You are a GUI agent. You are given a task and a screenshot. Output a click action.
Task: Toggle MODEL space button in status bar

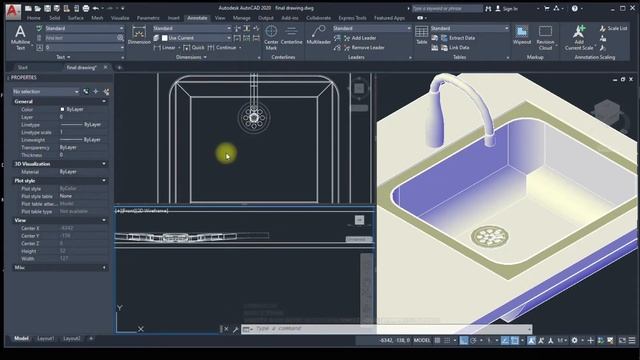coord(422,340)
